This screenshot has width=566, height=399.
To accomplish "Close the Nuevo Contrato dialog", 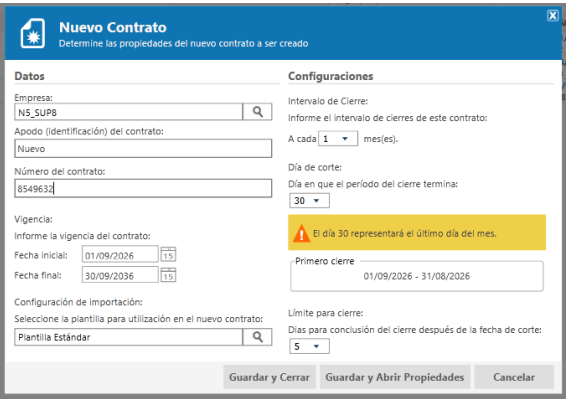I will pos(553,16).
